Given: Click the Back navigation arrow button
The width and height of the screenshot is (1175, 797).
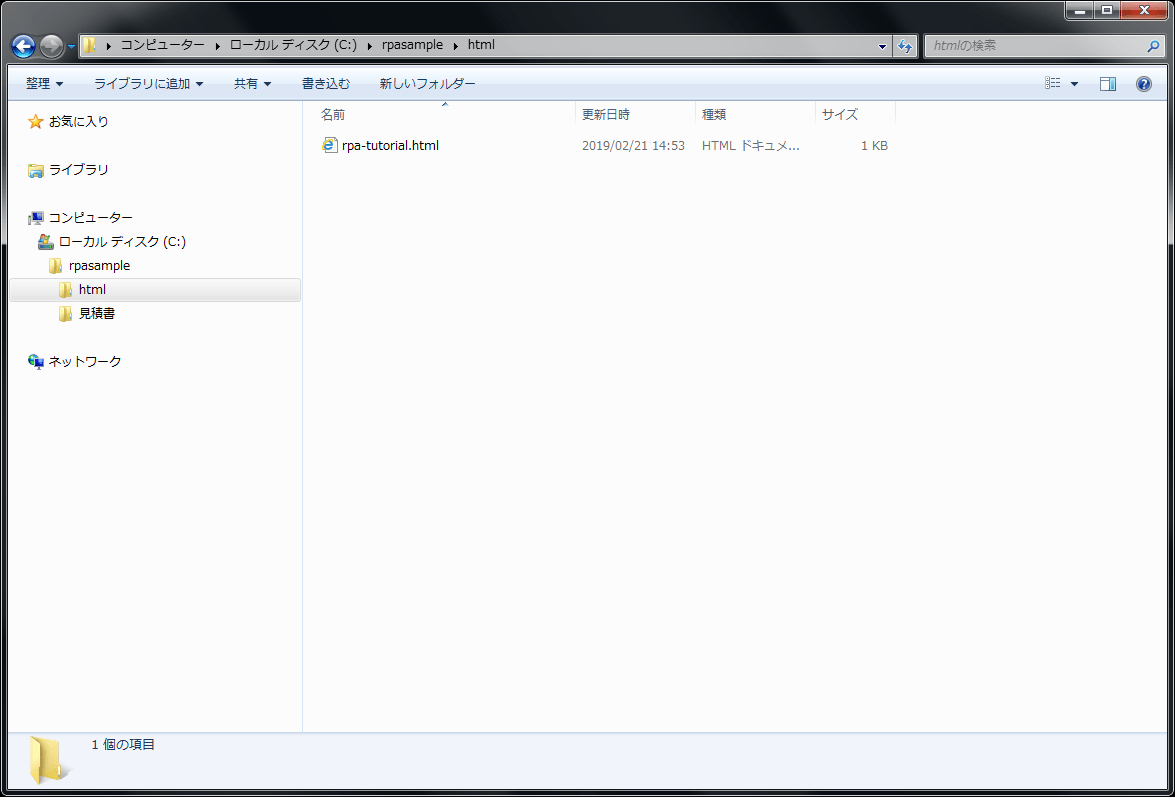Looking at the screenshot, I should click(23, 46).
